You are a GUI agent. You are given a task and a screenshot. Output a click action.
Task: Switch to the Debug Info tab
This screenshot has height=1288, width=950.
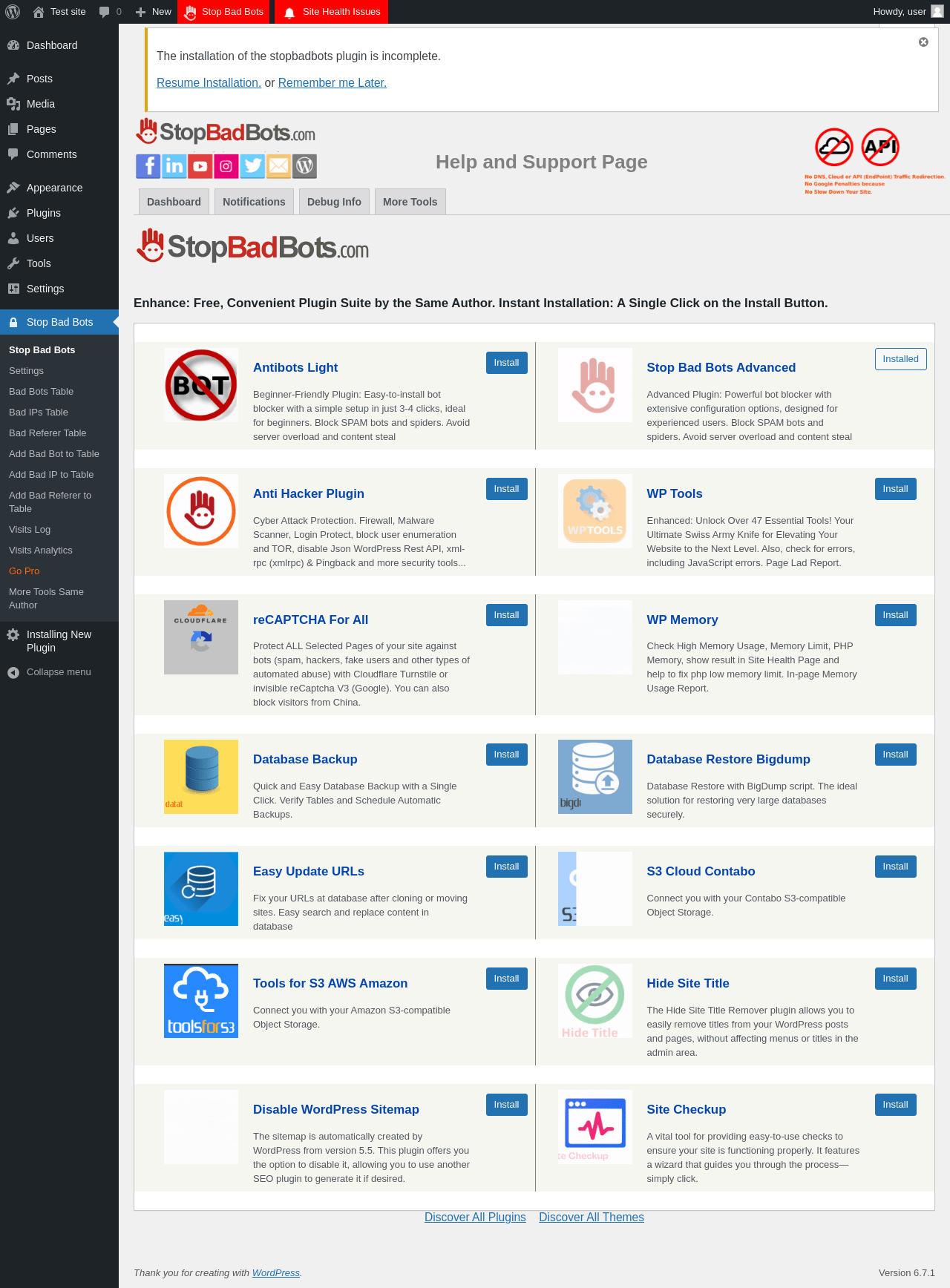tap(334, 202)
